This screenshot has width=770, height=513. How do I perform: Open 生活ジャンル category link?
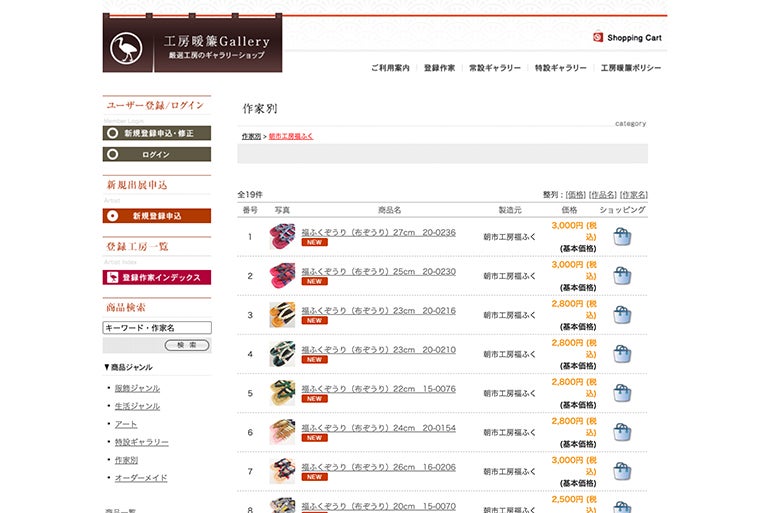pos(137,406)
